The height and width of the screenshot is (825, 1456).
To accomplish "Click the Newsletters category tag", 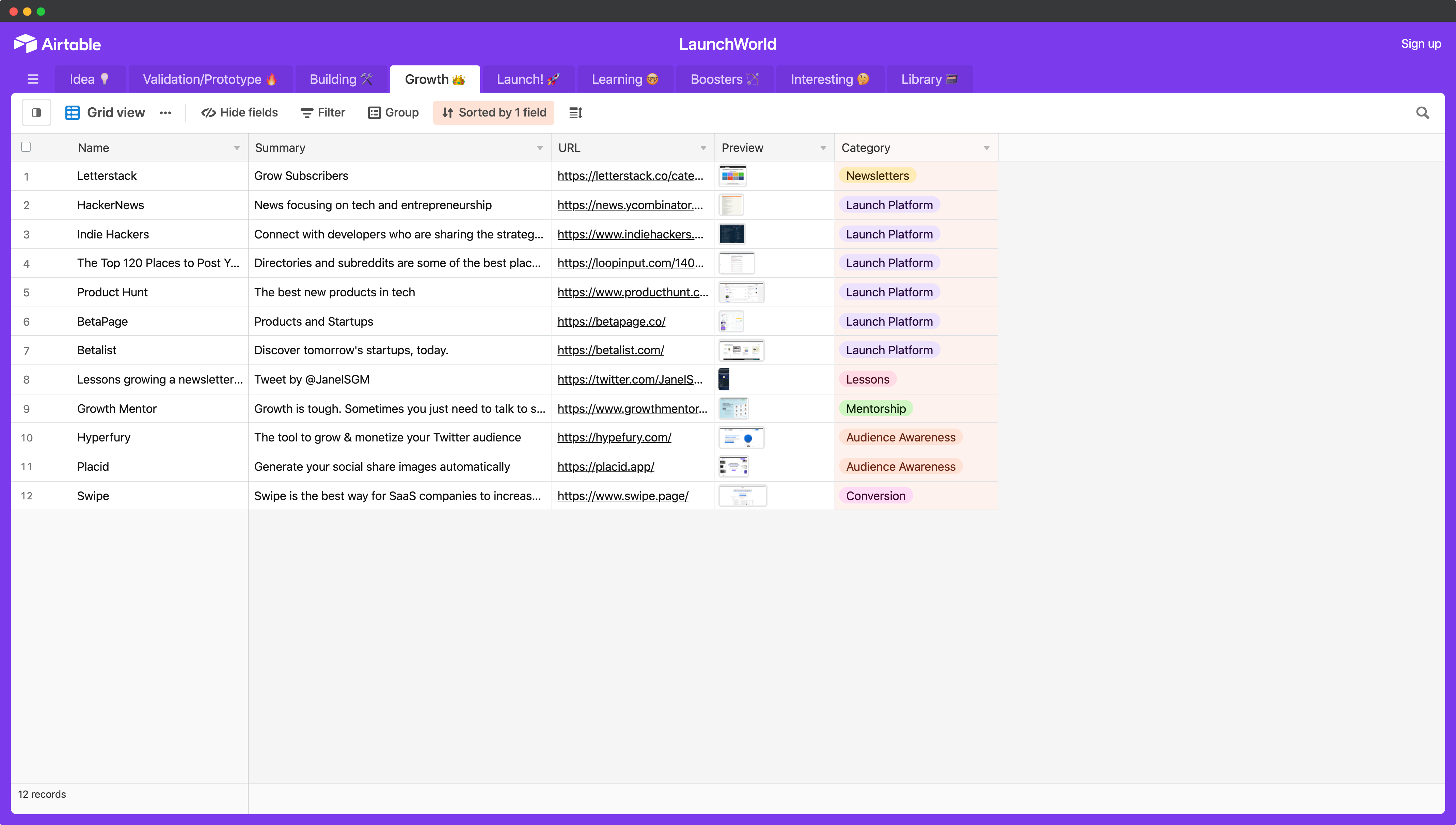I will point(877,176).
